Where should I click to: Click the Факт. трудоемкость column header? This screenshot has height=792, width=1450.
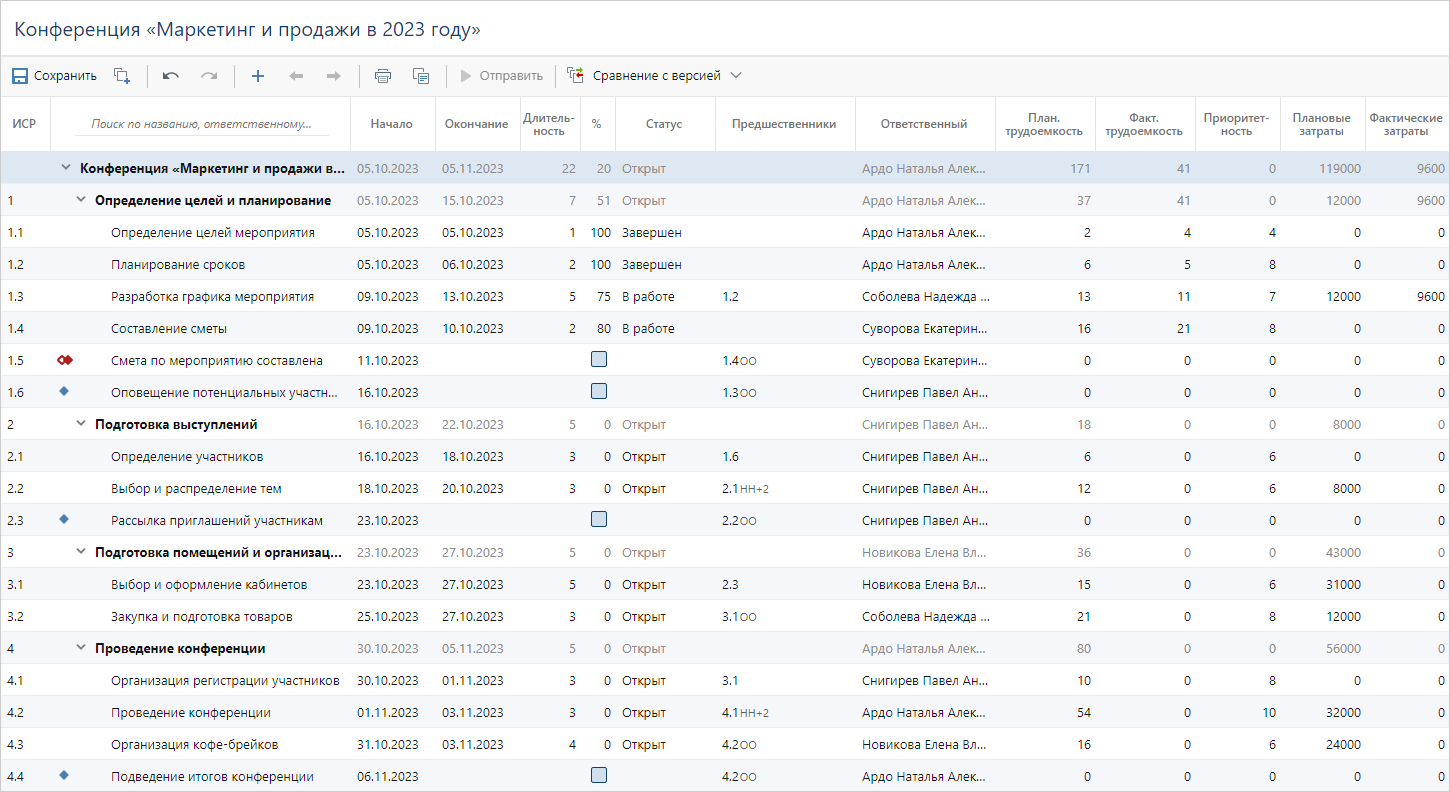pyautogui.click(x=1144, y=124)
